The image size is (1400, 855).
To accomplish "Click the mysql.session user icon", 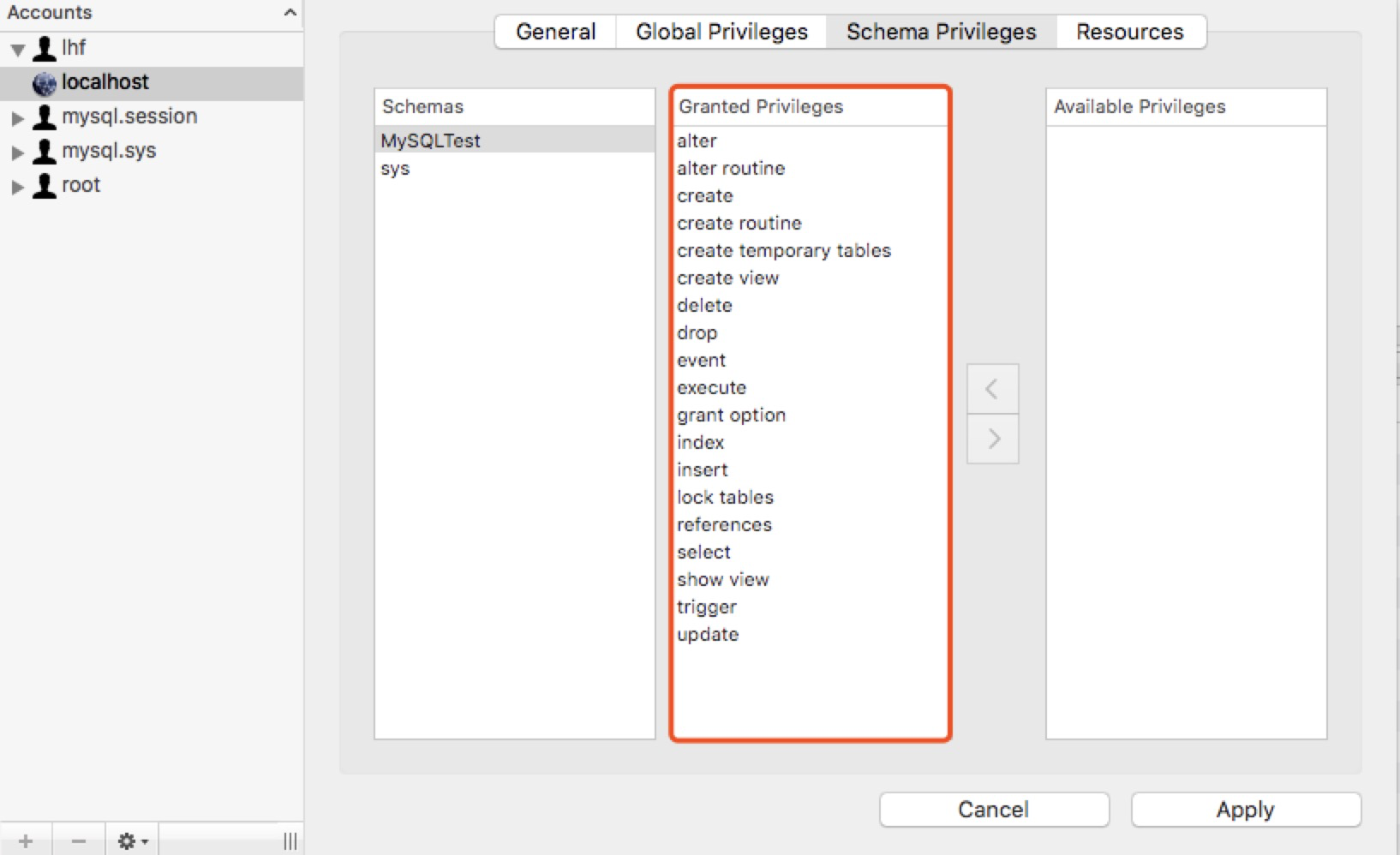I will [x=44, y=117].
